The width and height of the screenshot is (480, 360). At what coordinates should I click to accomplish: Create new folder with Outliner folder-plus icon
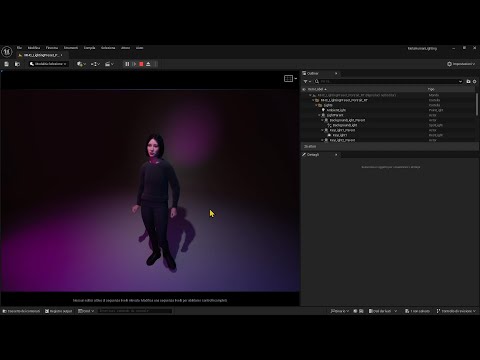pyautogui.click(x=468, y=81)
